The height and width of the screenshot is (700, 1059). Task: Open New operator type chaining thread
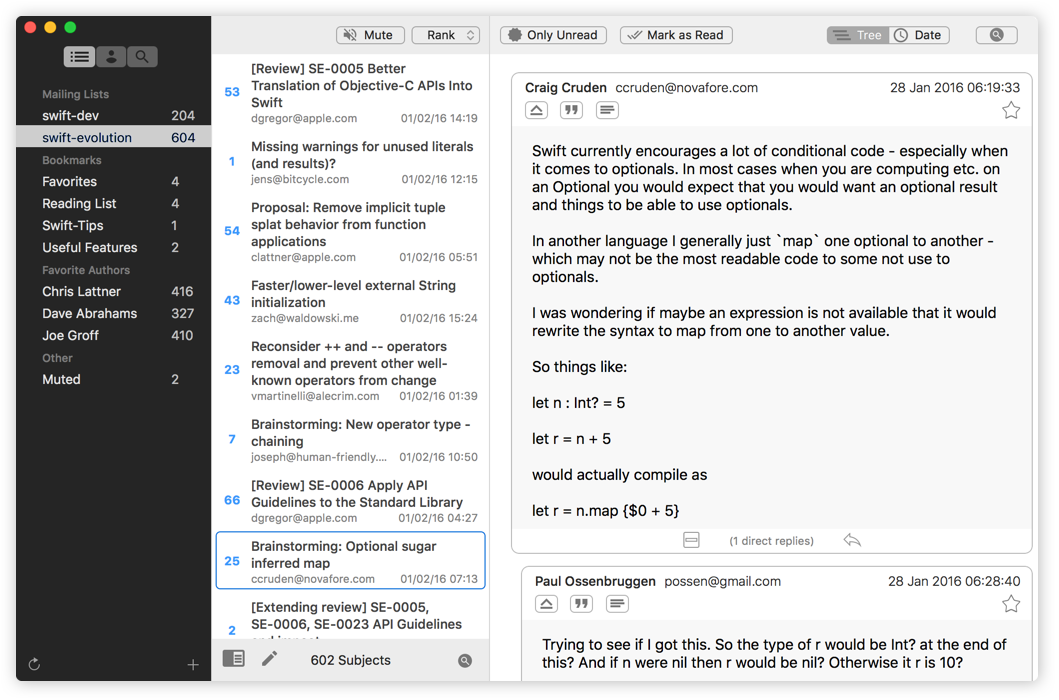(x=351, y=440)
